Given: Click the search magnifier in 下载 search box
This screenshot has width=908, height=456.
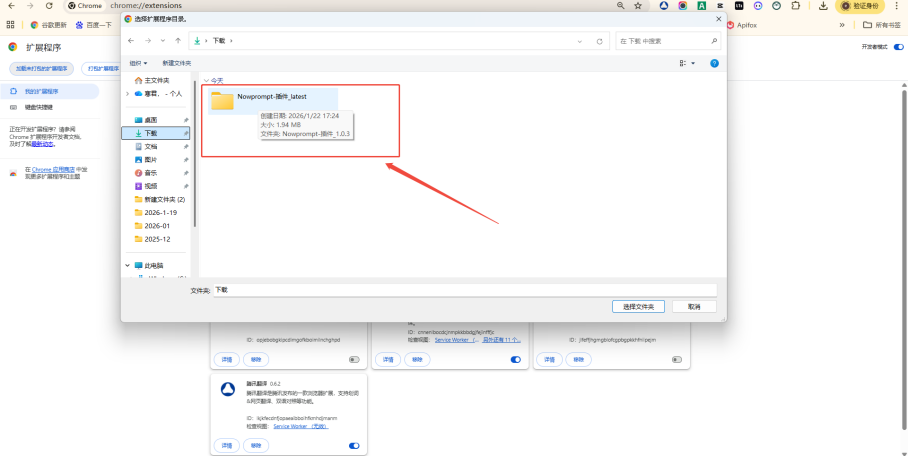Looking at the screenshot, I should (x=712, y=41).
